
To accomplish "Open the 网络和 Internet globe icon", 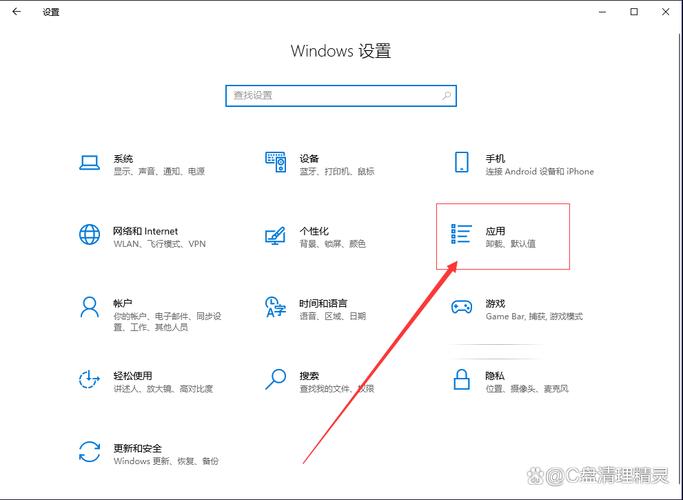I will (x=89, y=235).
